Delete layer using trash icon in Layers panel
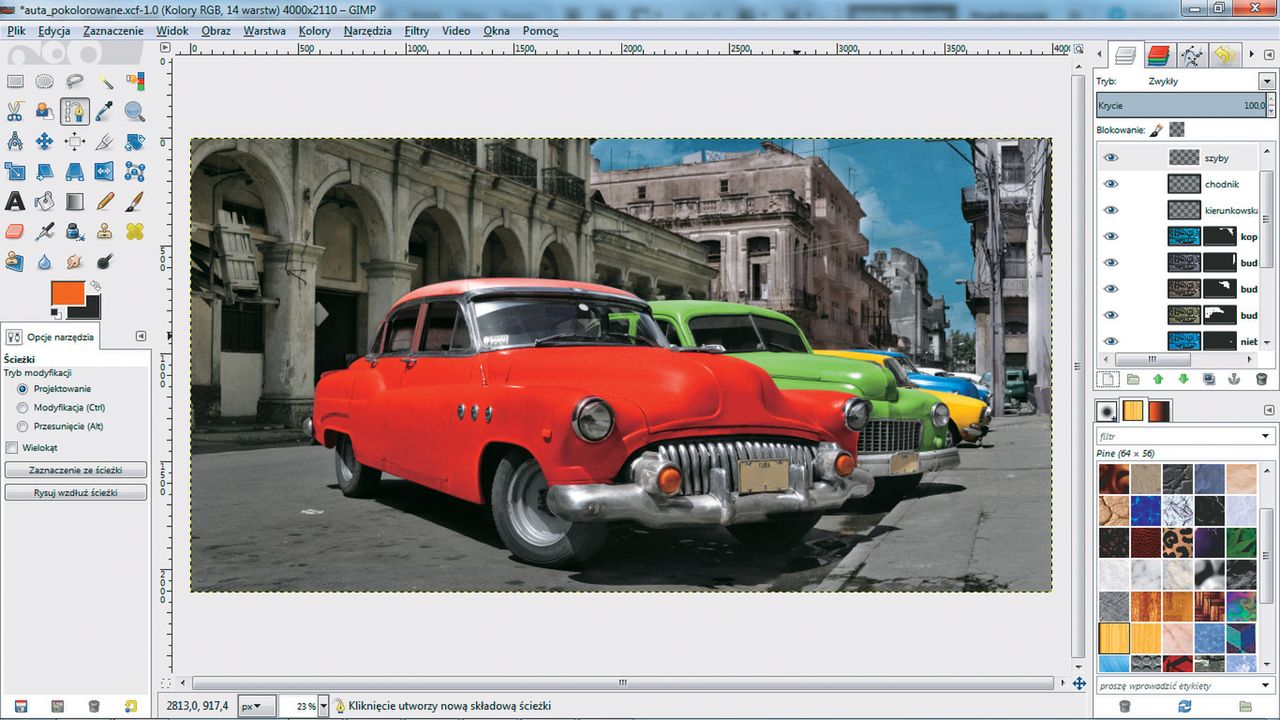1280x720 pixels. pyautogui.click(x=1261, y=379)
